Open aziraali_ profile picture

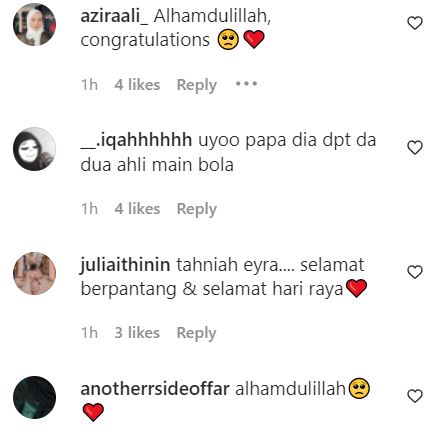click(34, 24)
